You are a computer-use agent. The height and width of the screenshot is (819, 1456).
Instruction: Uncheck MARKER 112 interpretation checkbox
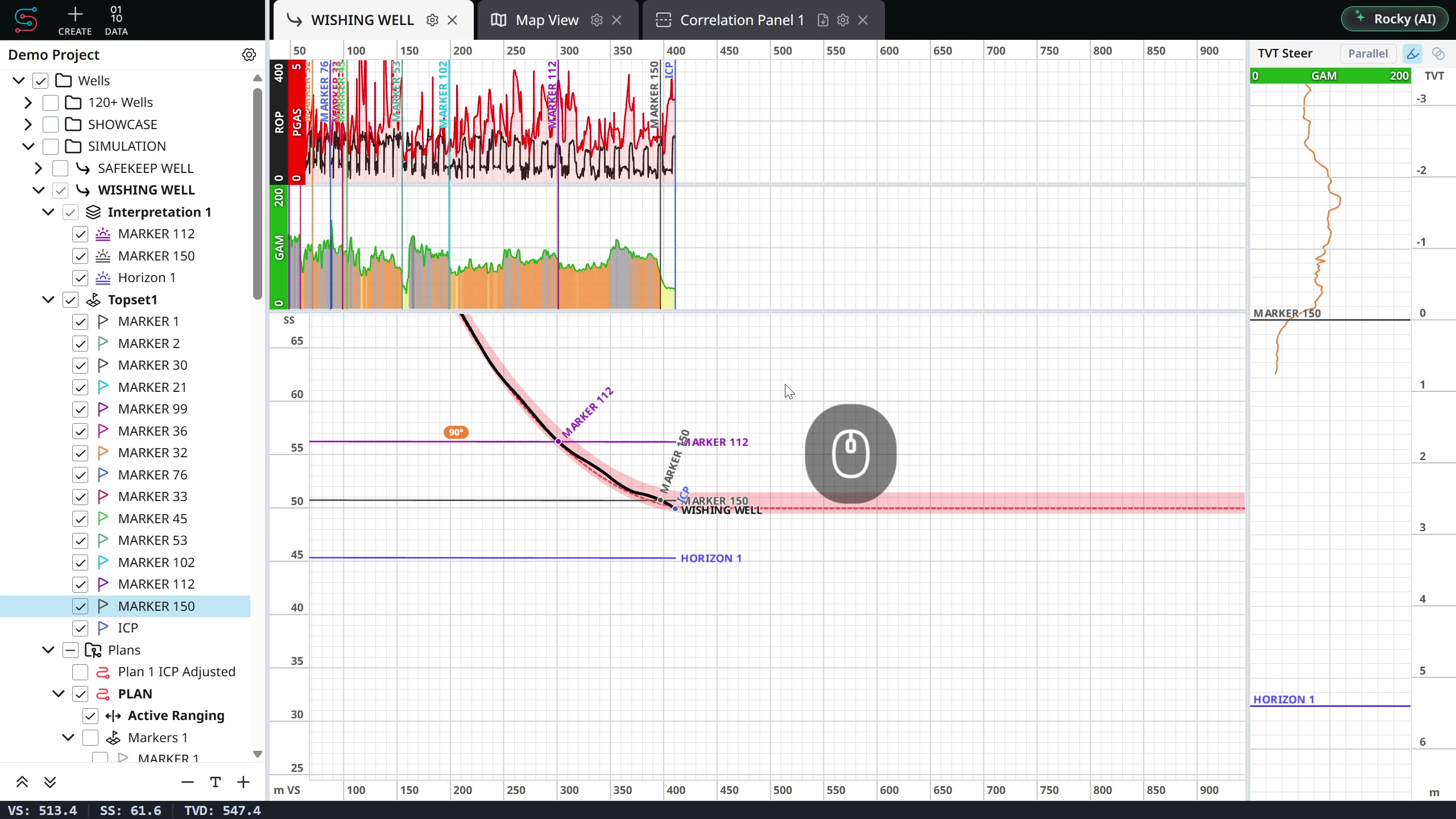[80, 234]
